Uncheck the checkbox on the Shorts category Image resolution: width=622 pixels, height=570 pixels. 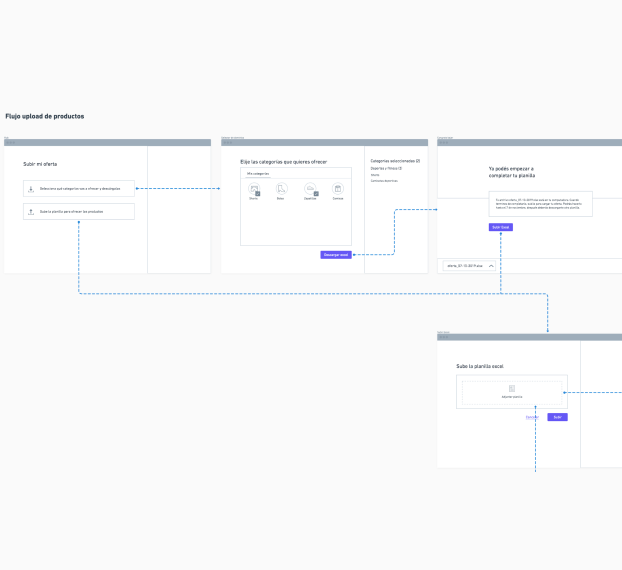(257, 194)
